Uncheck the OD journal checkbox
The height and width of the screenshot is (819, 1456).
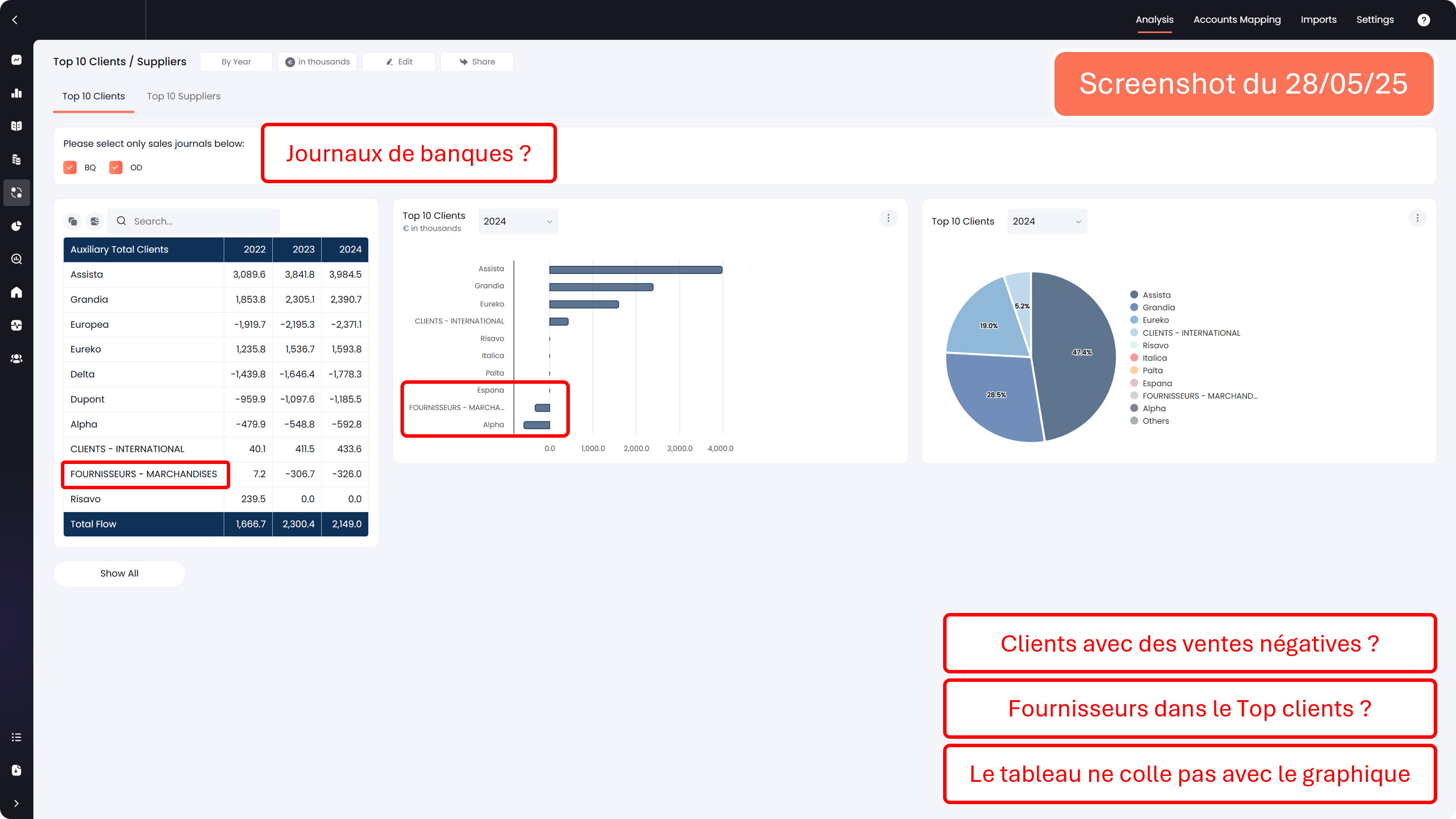(x=116, y=167)
